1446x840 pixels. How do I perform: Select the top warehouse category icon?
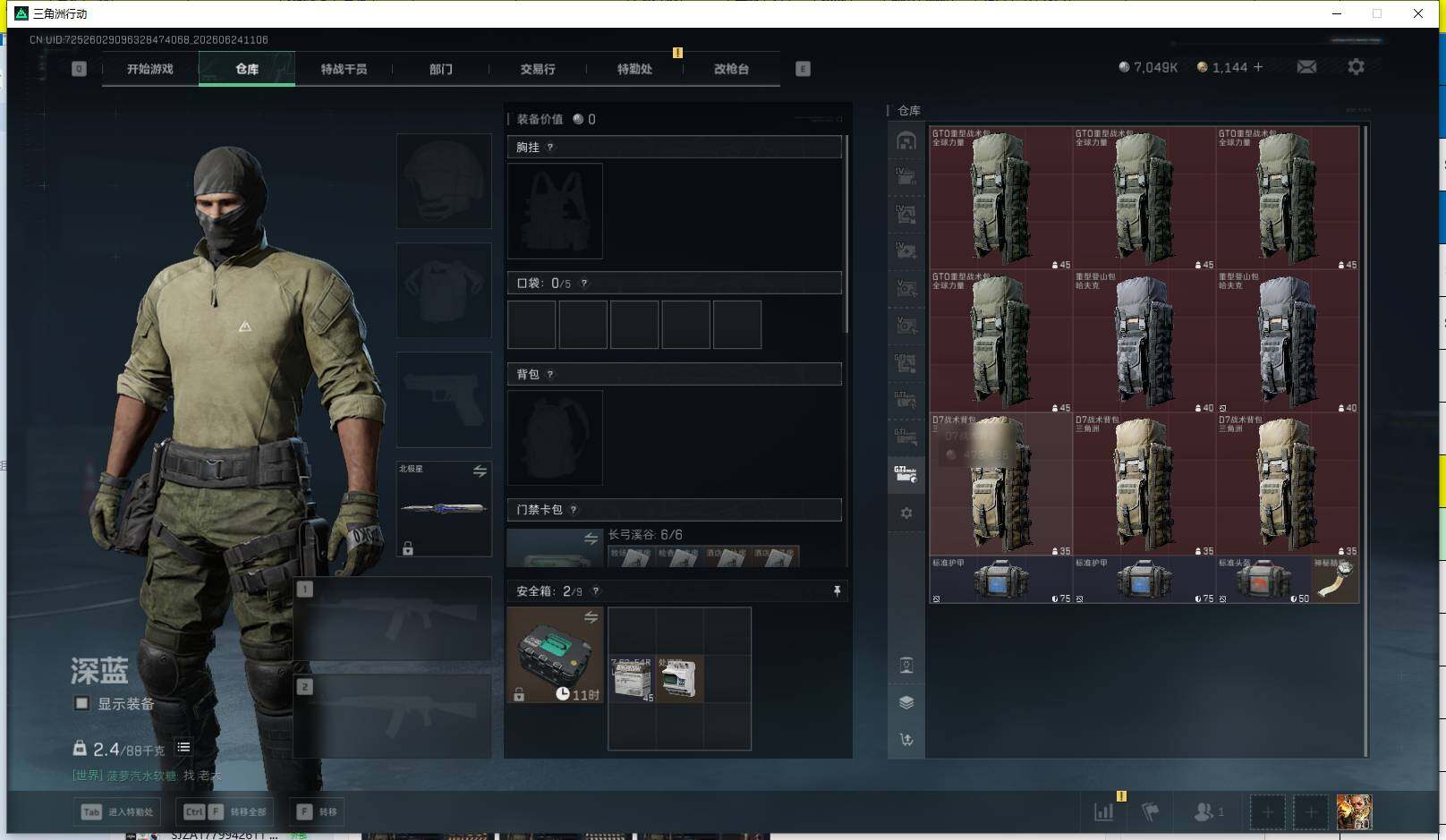click(906, 140)
